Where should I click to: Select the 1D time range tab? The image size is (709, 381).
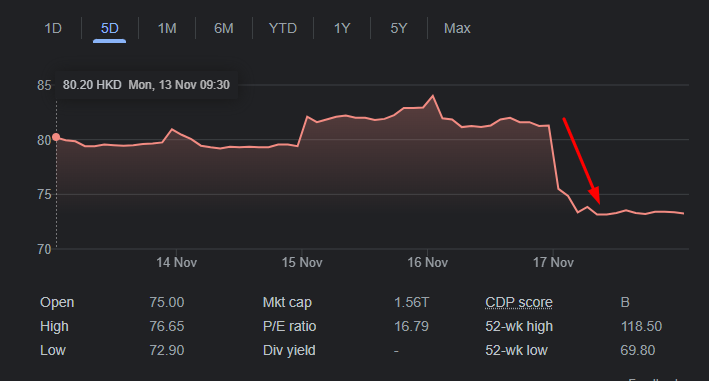53,28
